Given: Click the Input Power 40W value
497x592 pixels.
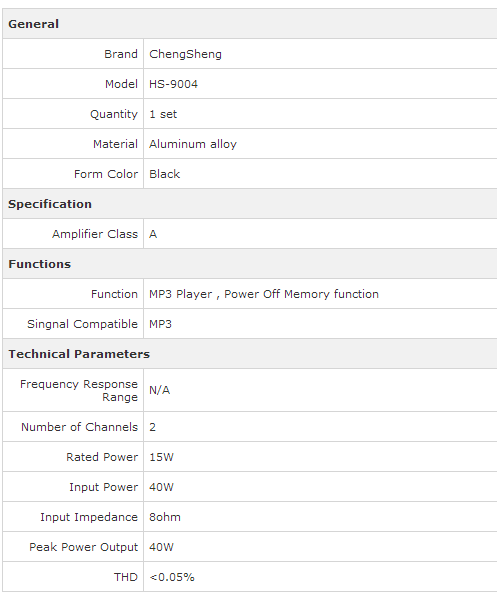Looking at the screenshot, I should click(161, 487).
